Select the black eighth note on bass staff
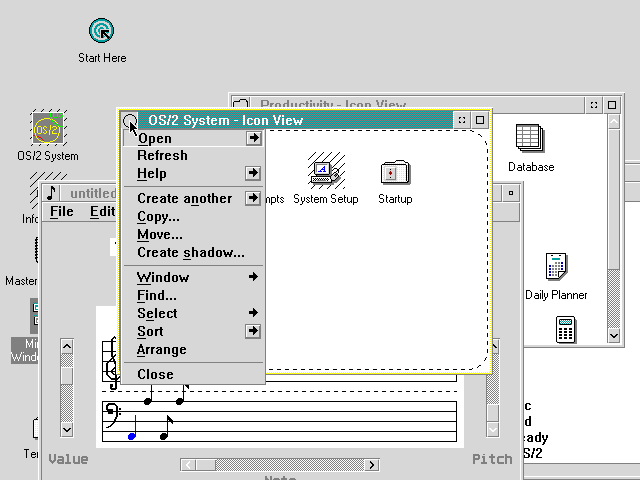This screenshot has width=640, height=480. [x=166, y=428]
